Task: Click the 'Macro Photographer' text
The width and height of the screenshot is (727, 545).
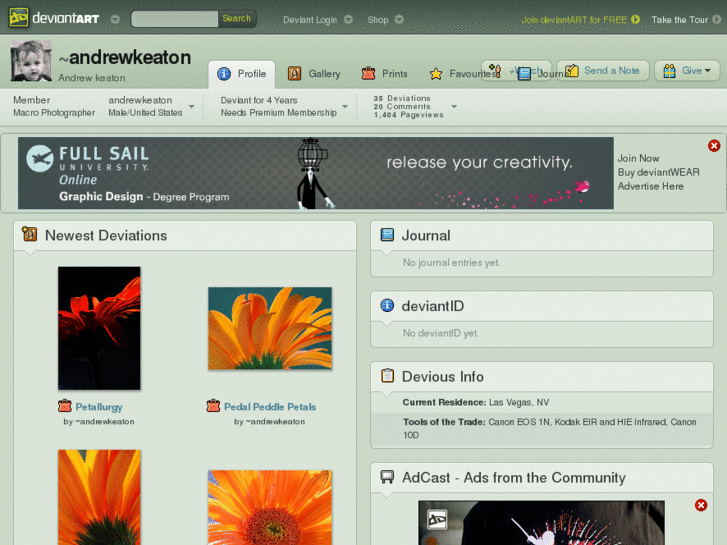Action: 54,113
